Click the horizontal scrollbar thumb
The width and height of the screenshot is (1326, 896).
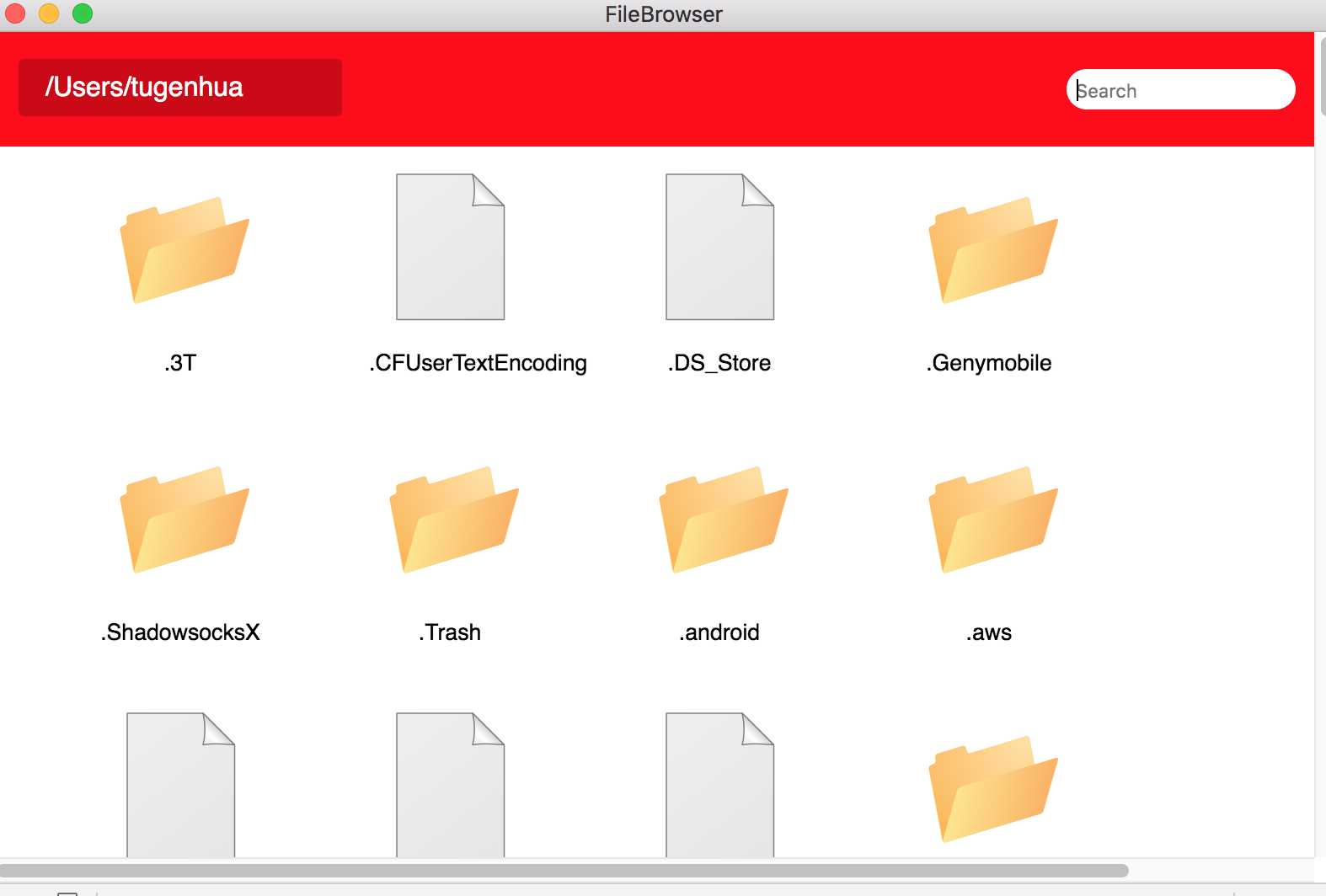click(564, 870)
